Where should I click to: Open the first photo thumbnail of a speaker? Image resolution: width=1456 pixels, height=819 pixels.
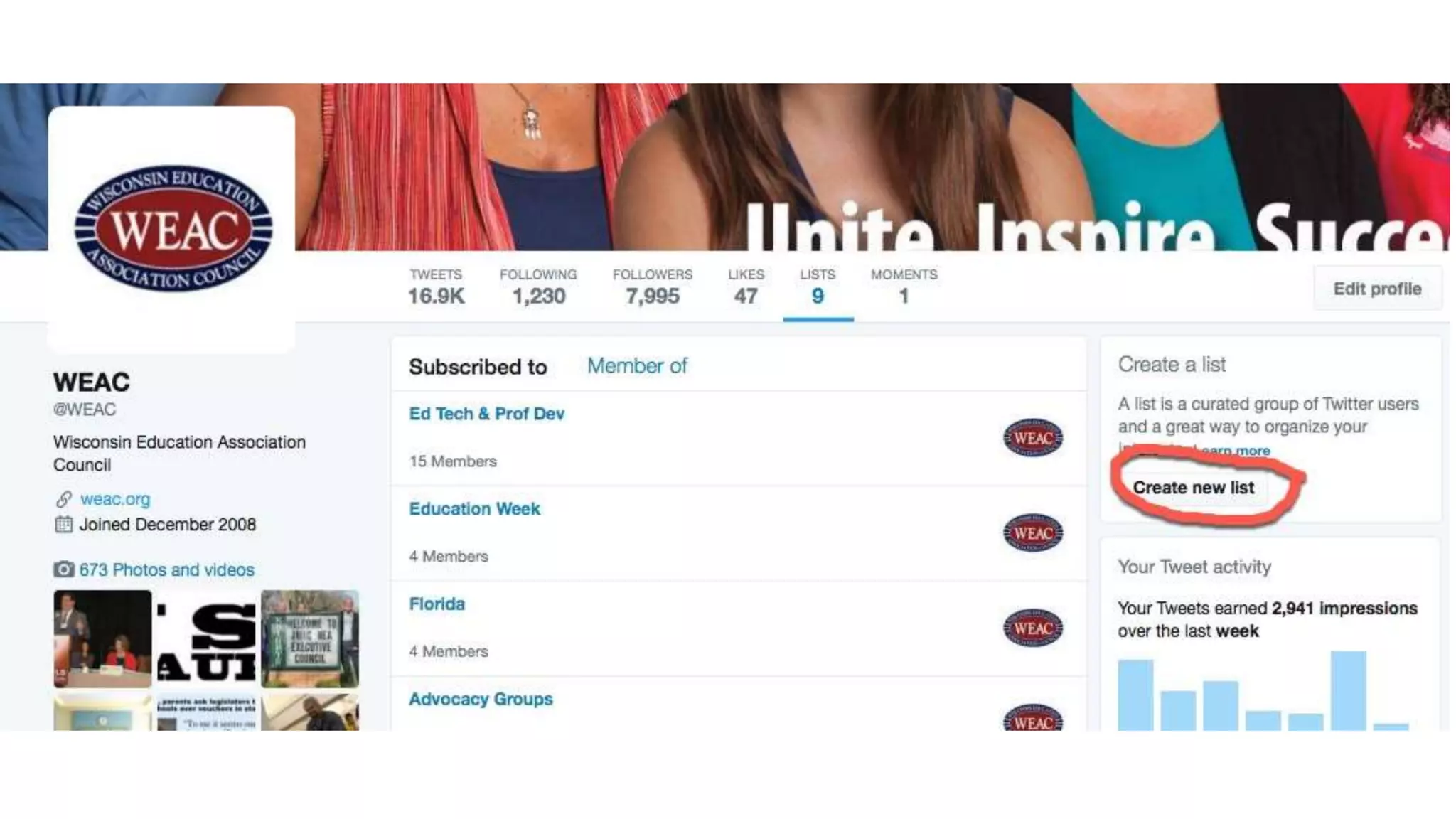102,638
